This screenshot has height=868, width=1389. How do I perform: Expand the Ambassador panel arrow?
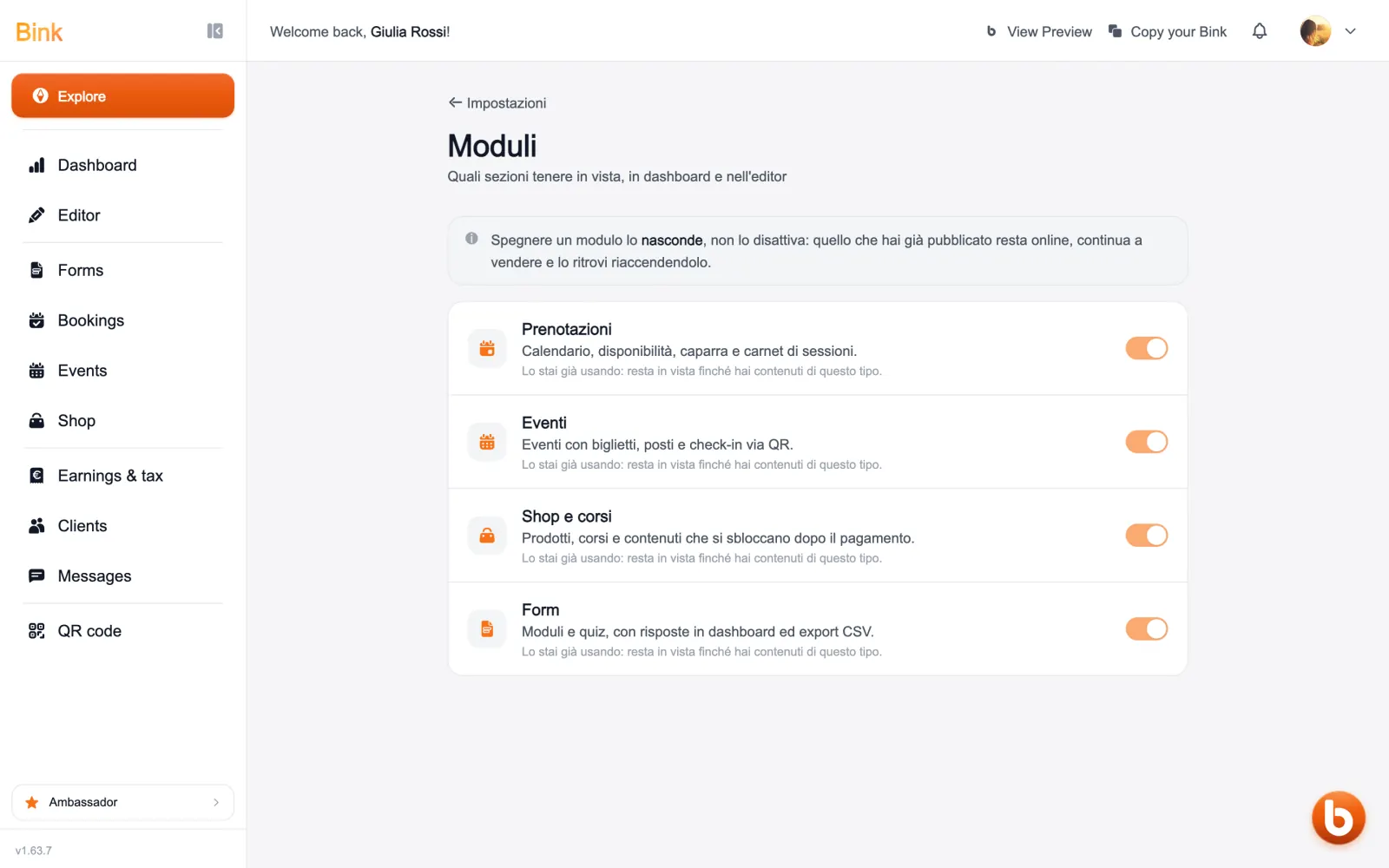pos(216,802)
